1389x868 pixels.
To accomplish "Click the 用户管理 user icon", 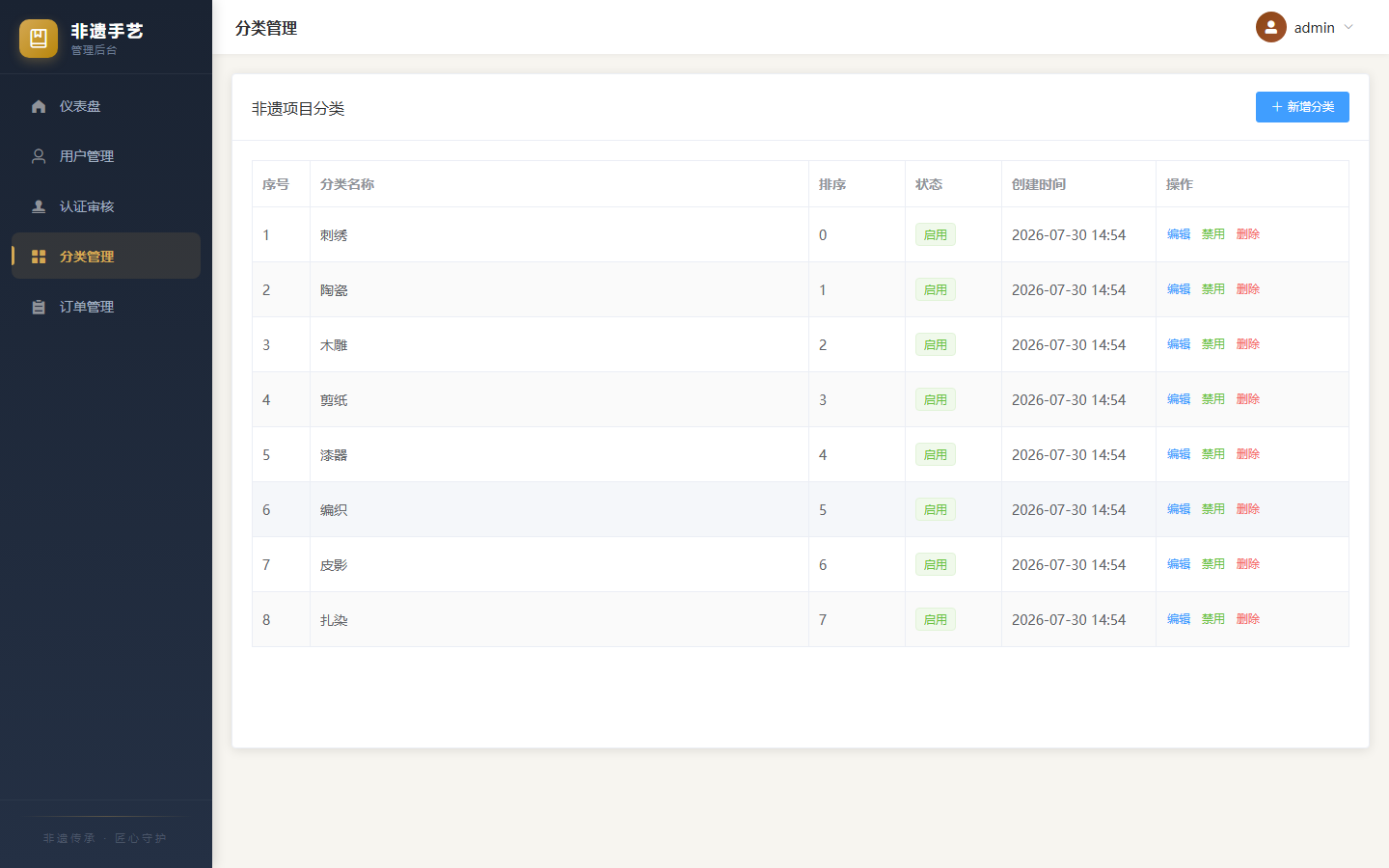I will 39,156.
